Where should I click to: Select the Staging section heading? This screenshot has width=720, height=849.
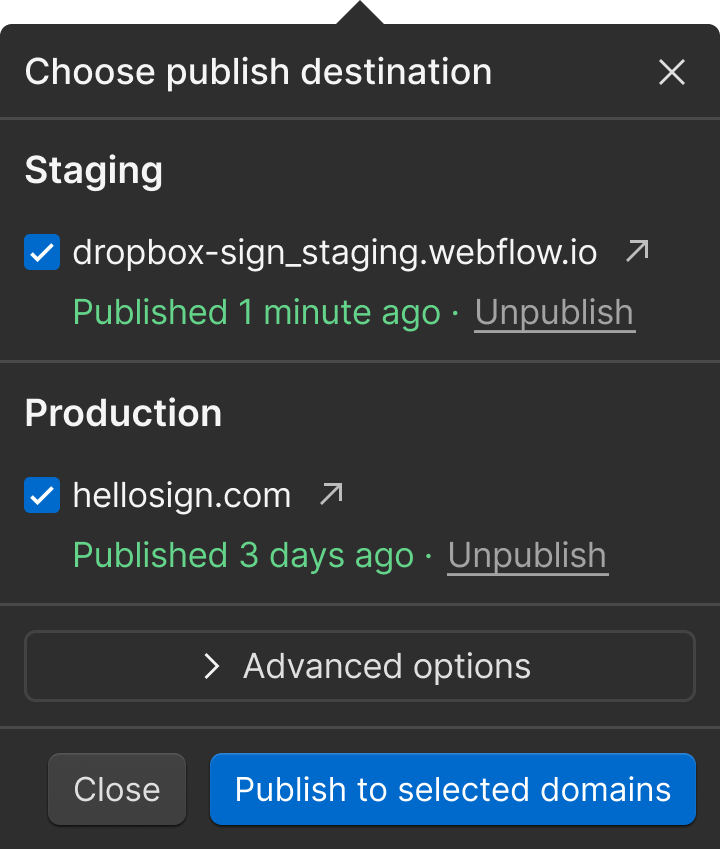coord(94,170)
